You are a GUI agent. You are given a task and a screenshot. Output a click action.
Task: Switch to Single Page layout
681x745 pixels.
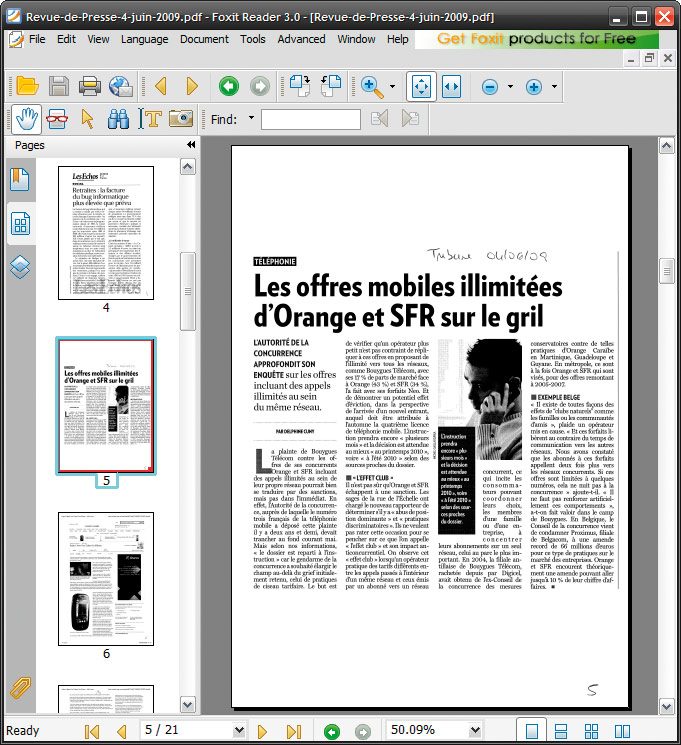531,731
